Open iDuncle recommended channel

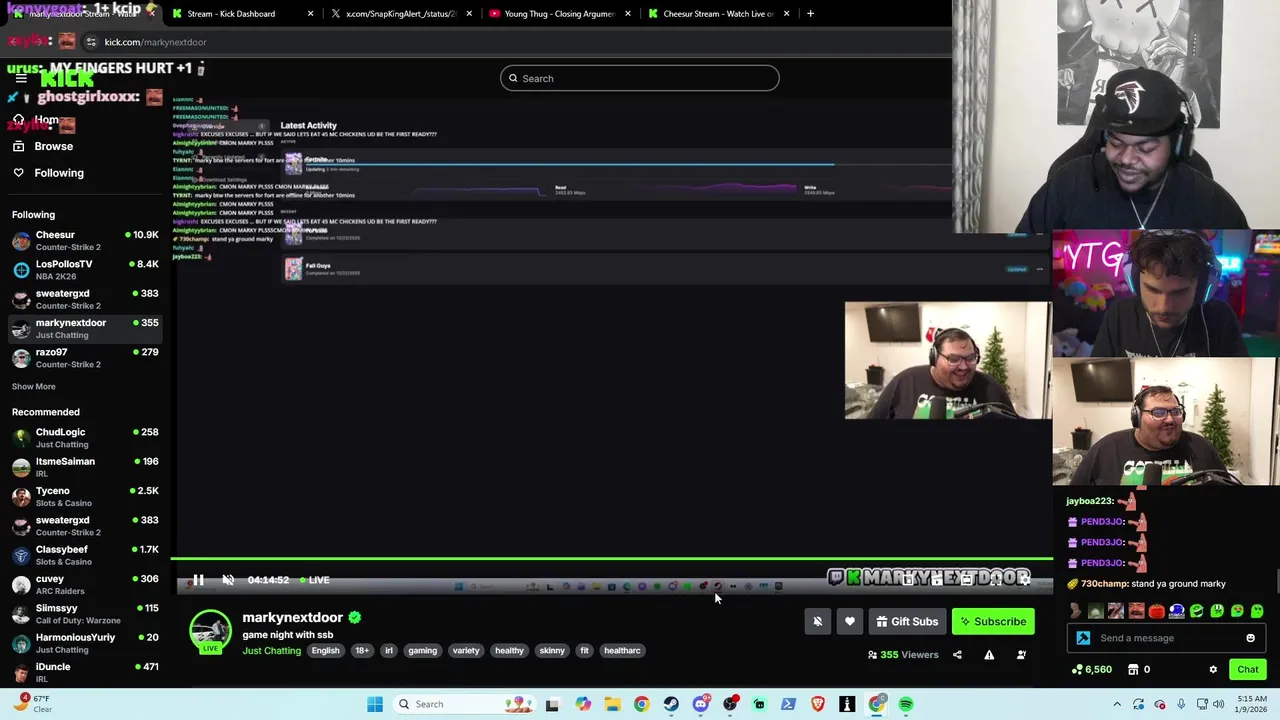pyautogui.click(x=85, y=672)
